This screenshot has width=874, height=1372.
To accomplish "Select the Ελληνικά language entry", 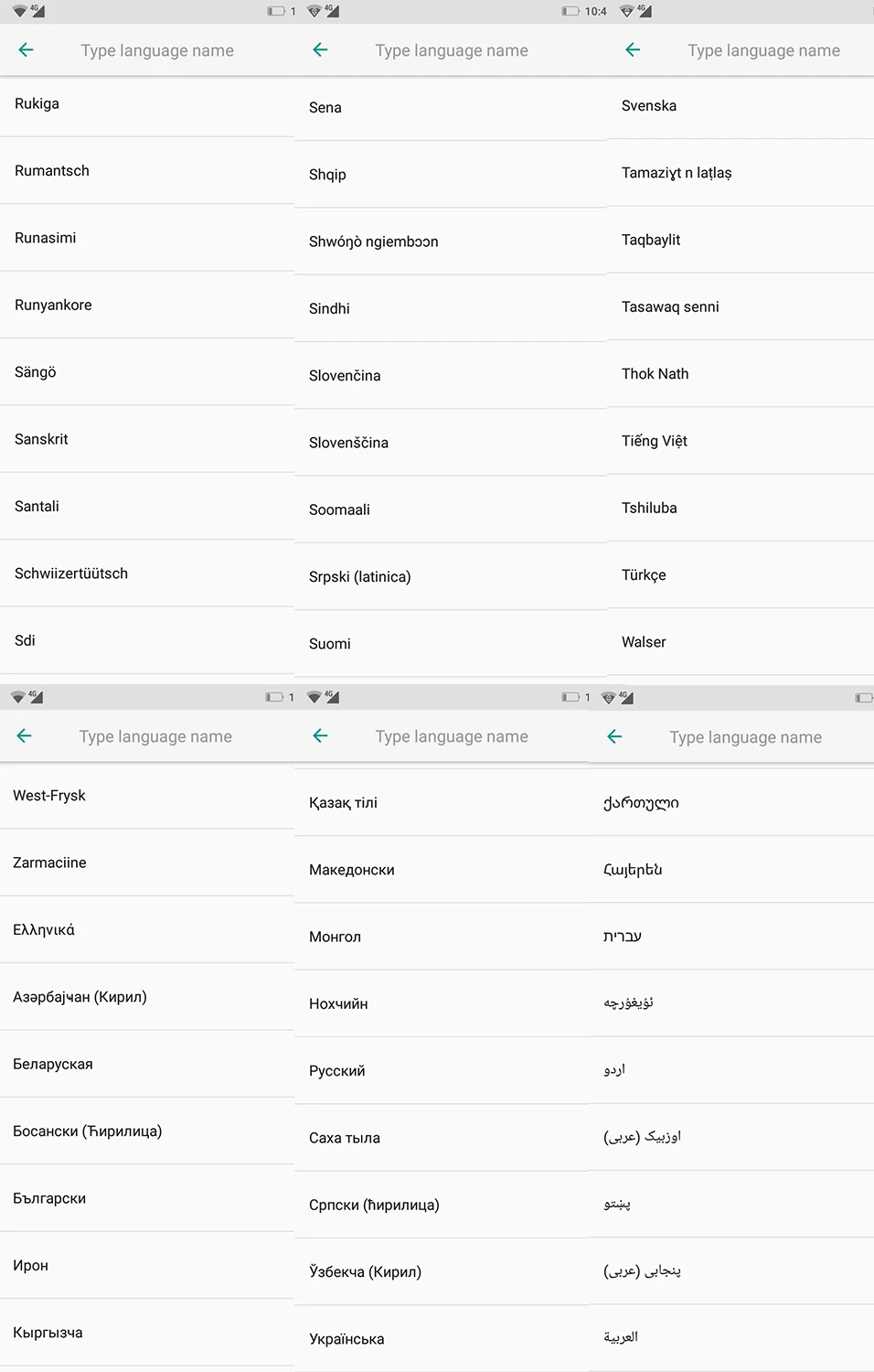I will [147, 930].
